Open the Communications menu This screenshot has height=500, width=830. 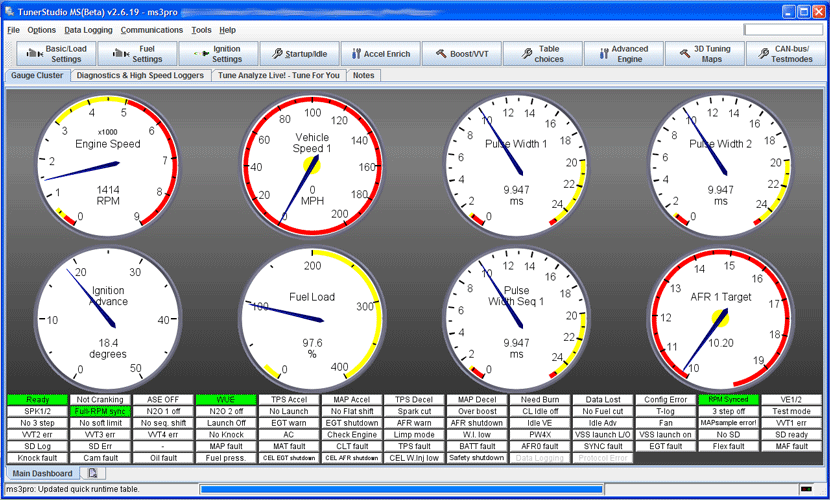pos(152,30)
